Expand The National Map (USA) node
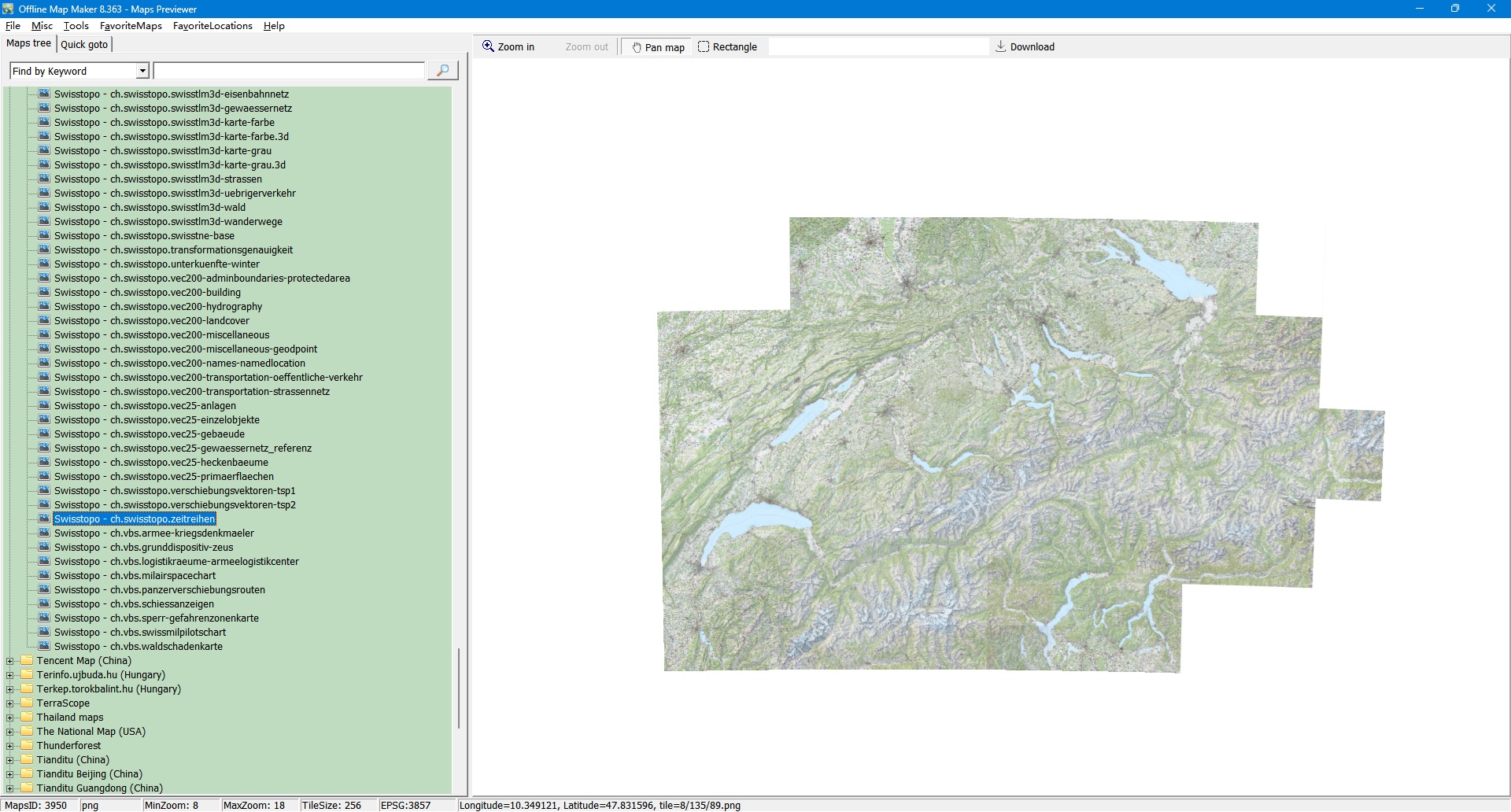Viewport: 1511px width, 812px height. [10, 732]
